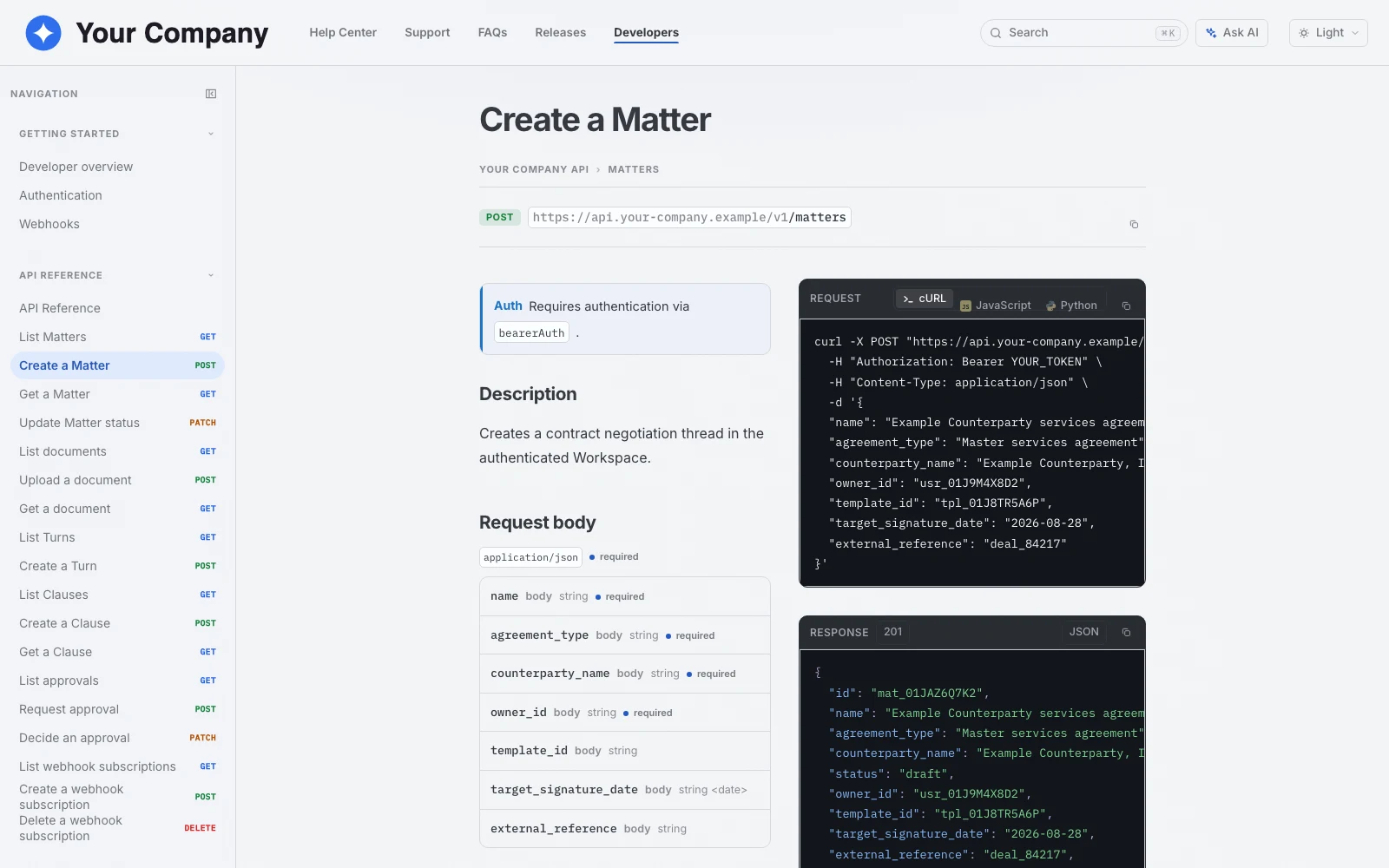Click the bearerAuth code badge
1389x868 pixels.
(x=531, y=332)
